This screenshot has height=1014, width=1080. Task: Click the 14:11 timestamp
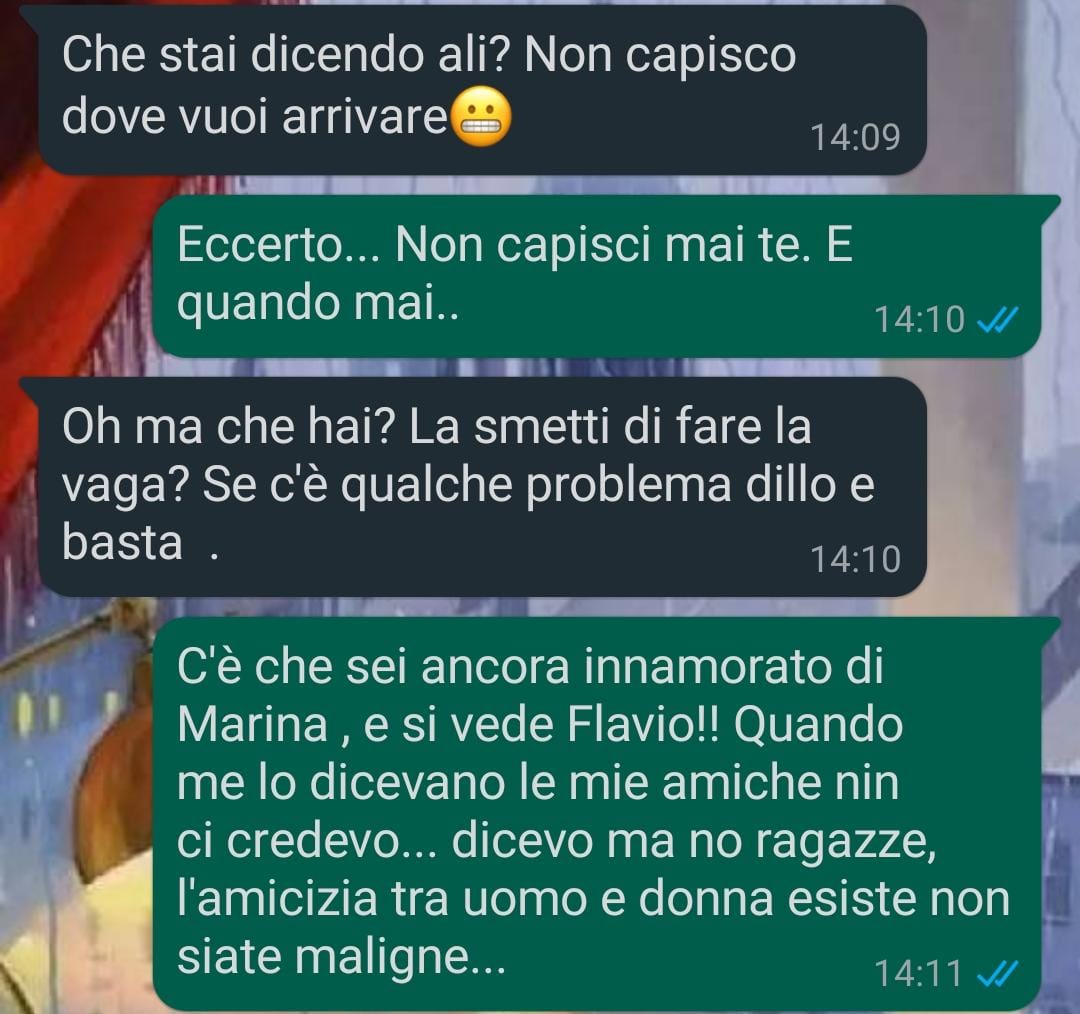pyautogui.click(x=919, y=973)
